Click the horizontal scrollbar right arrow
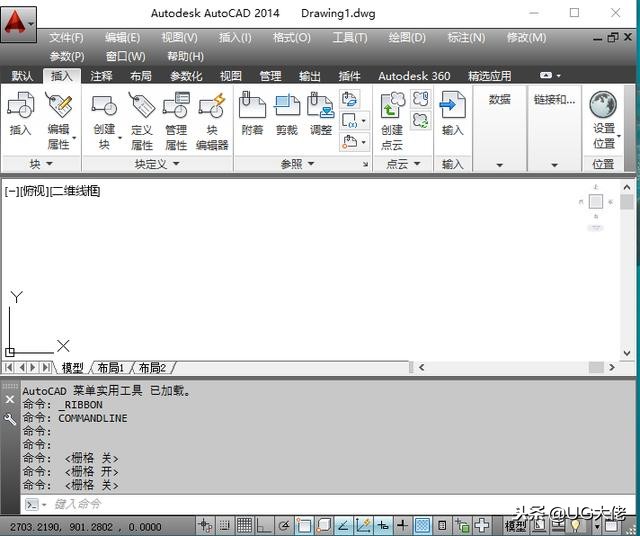Viewport: 640px width, 536px height. coord(612,367)
